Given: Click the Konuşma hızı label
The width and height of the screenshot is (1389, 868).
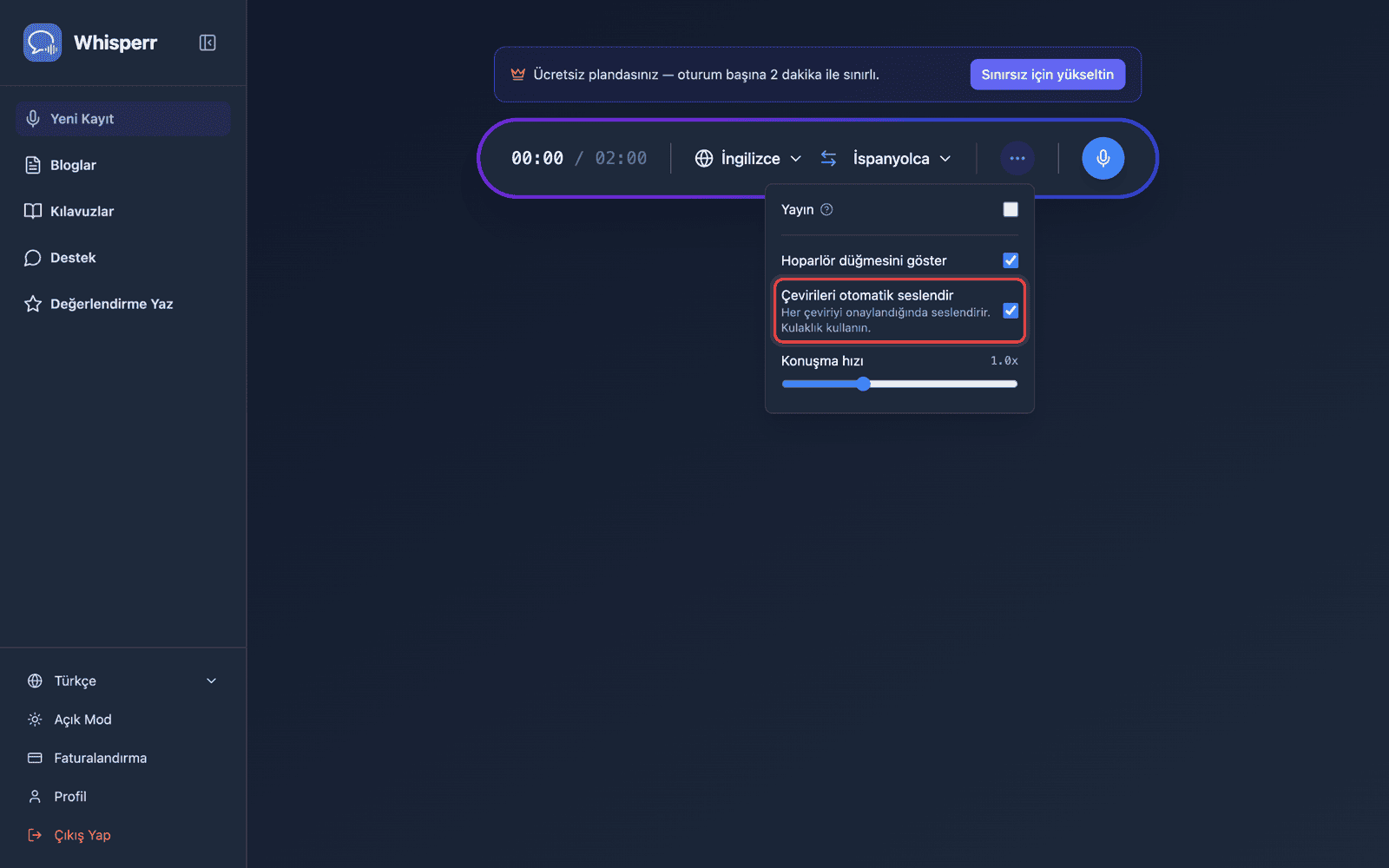Looking at the screenshot, I should (822, 361).
